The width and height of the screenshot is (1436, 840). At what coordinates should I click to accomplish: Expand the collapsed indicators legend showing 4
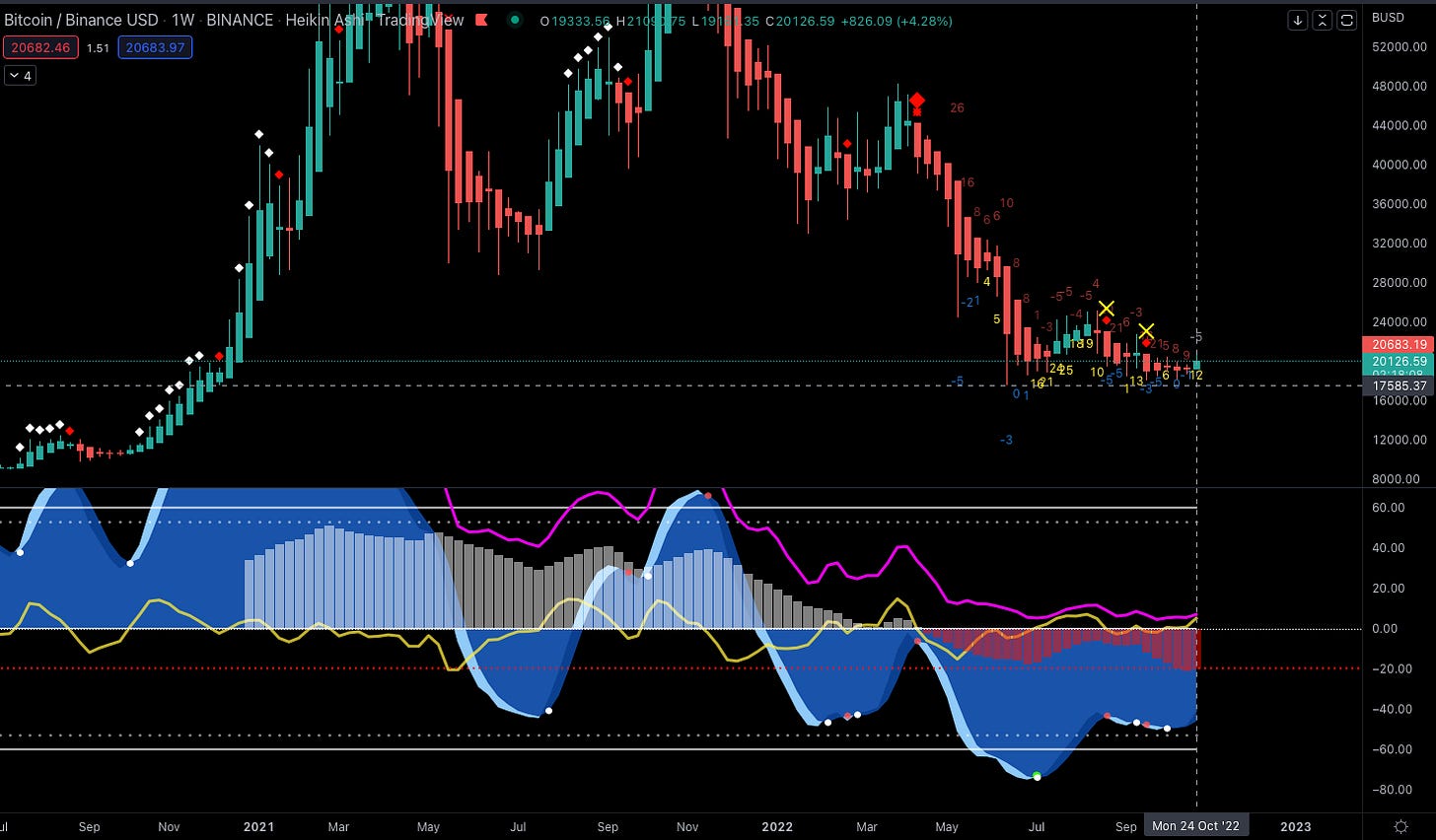click(x=20, y=75)
